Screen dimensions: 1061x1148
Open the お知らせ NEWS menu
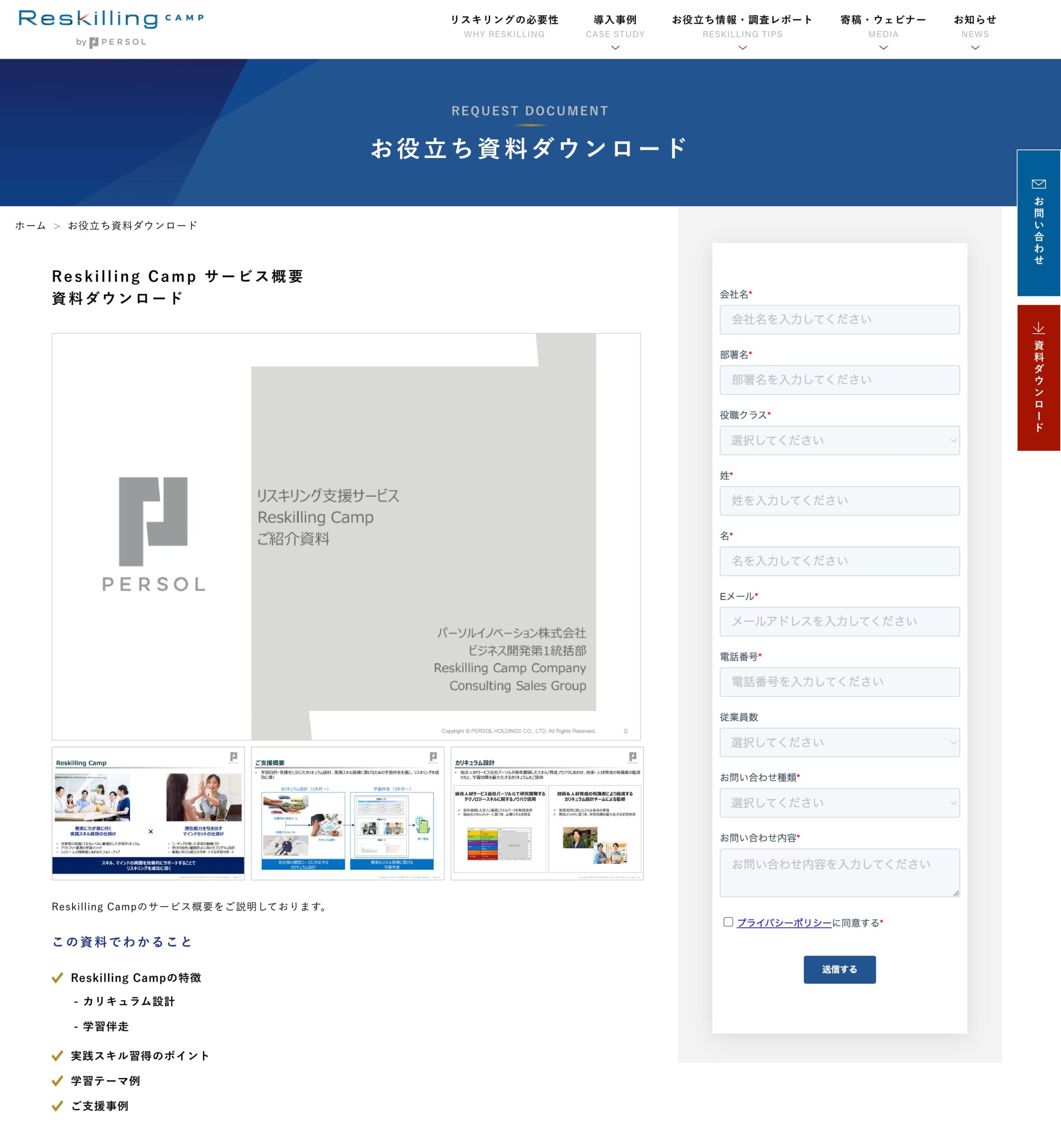[975, 26]
